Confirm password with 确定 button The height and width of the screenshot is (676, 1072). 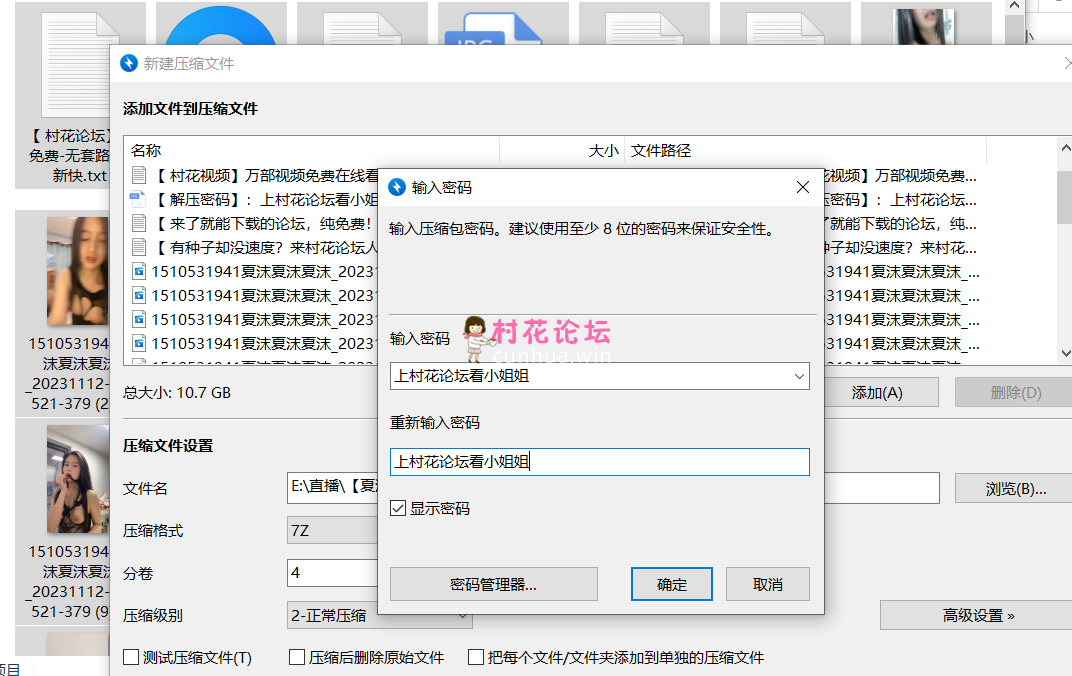click(671, 584)
